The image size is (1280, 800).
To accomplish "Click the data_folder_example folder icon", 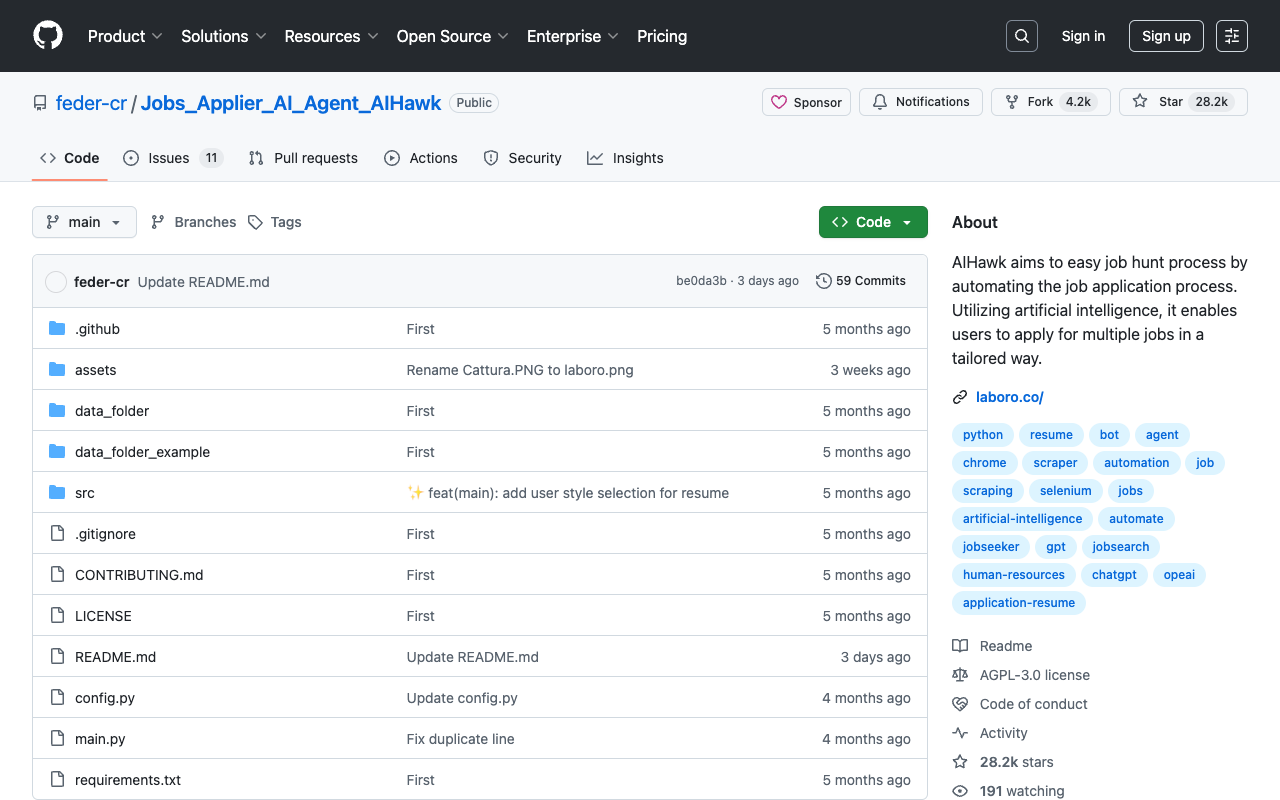I will [57, 452].
